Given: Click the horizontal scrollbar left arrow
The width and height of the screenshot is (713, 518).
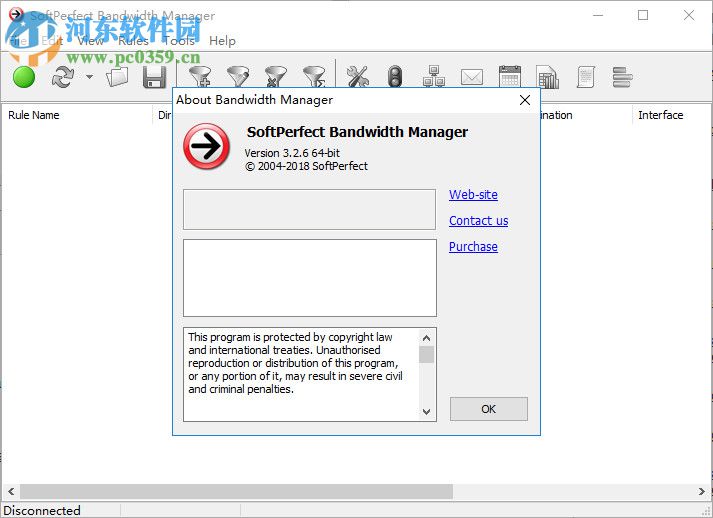Looking at the screenshot, I should coord(11,492).
